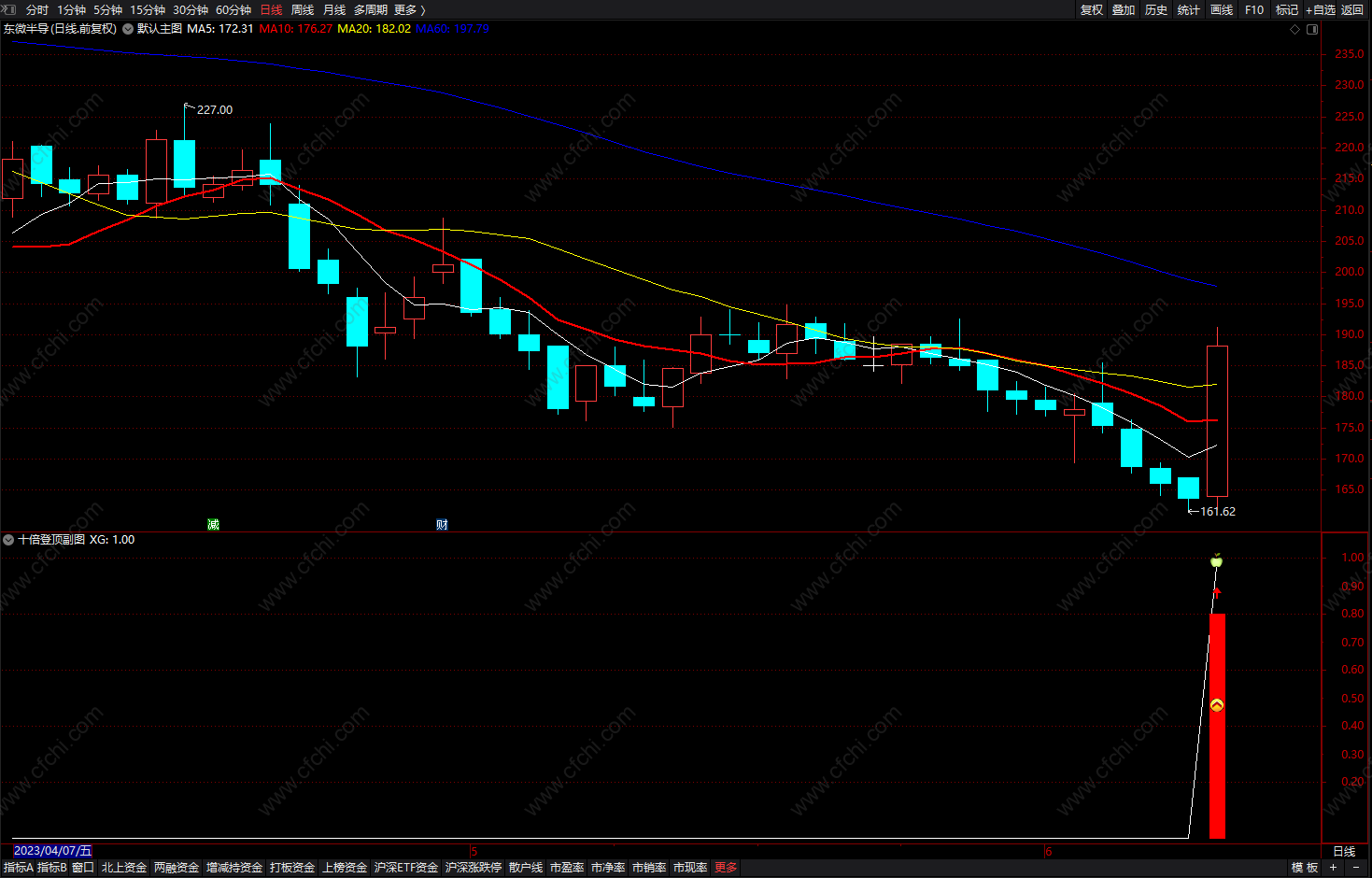Show the 上榜资金 indicator

pyautogui.click(x=345, y=868)
